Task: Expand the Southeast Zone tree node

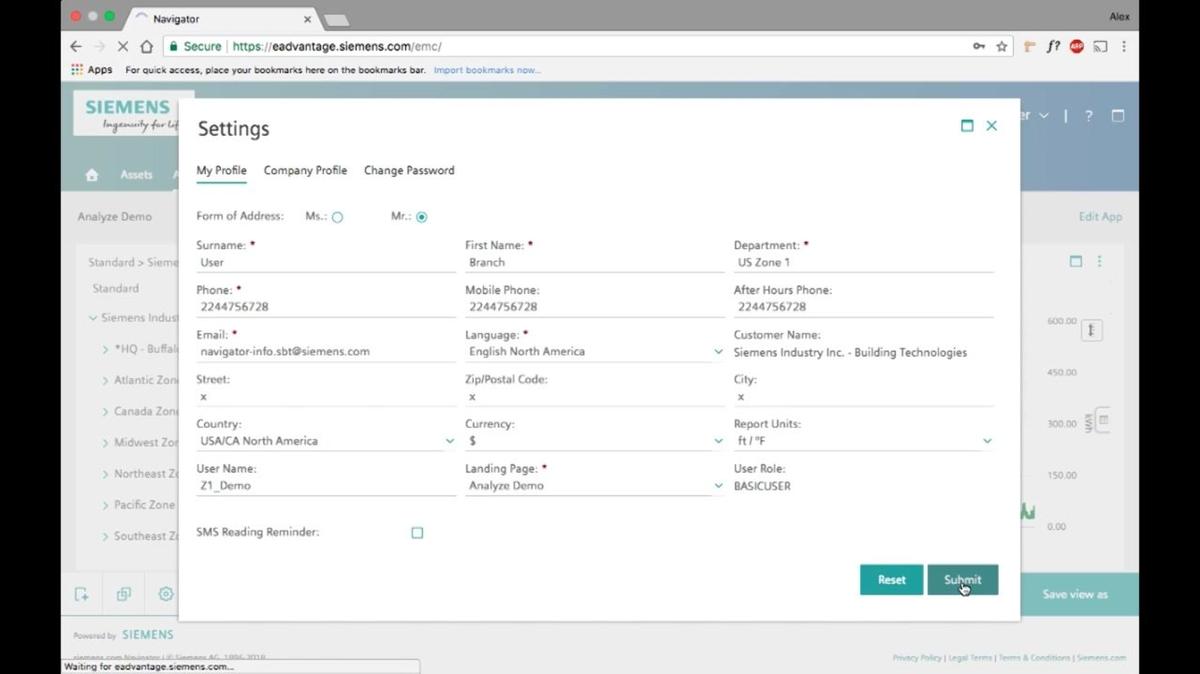Action: pos(105,536)
